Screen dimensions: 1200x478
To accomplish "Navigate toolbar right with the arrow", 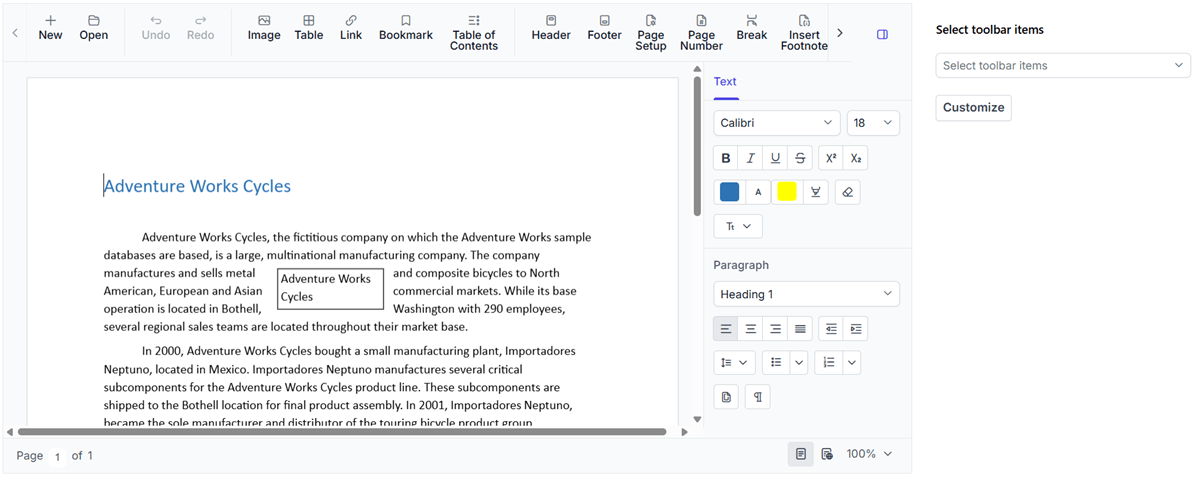I will [840, 33].
